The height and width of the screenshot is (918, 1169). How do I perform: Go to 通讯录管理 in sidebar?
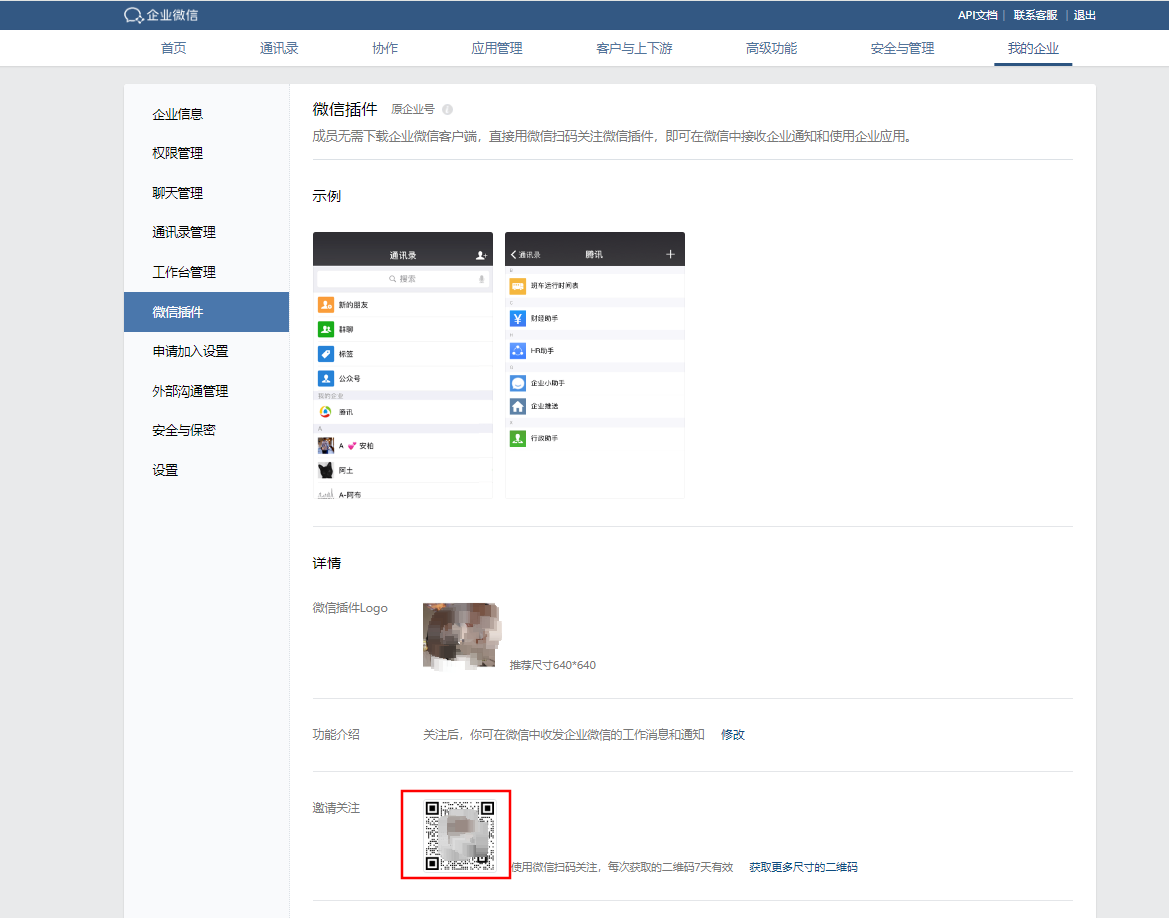207,233
